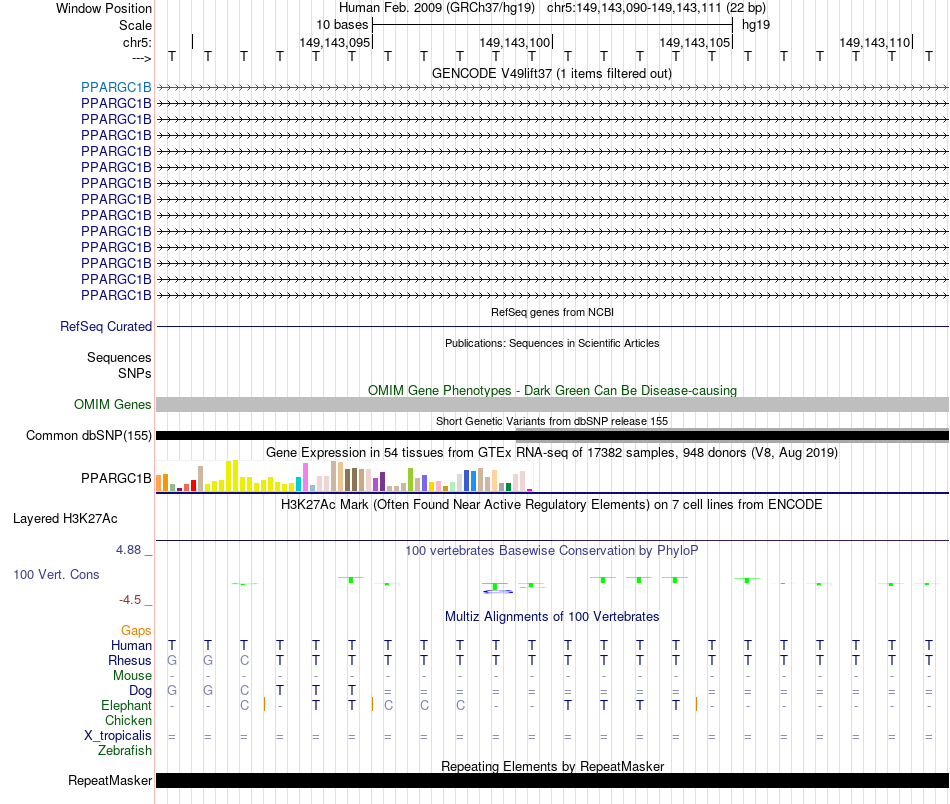Click the SNPs subtrack label
The height and width of the screenshot is (804, 950).
[x=135, y=373]
